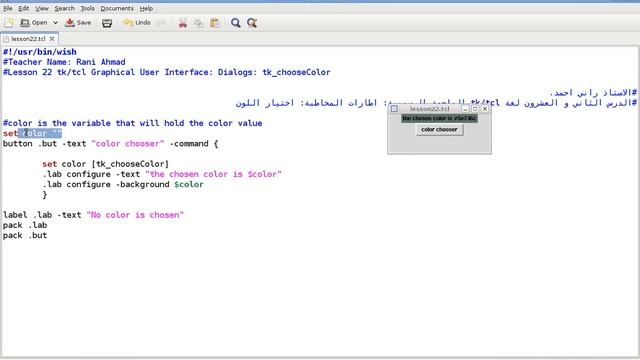Expand the Open recent files dropdown arrow
Image resolution: width=640 pixels, height=360 pixels.
[x=55, y=23]
